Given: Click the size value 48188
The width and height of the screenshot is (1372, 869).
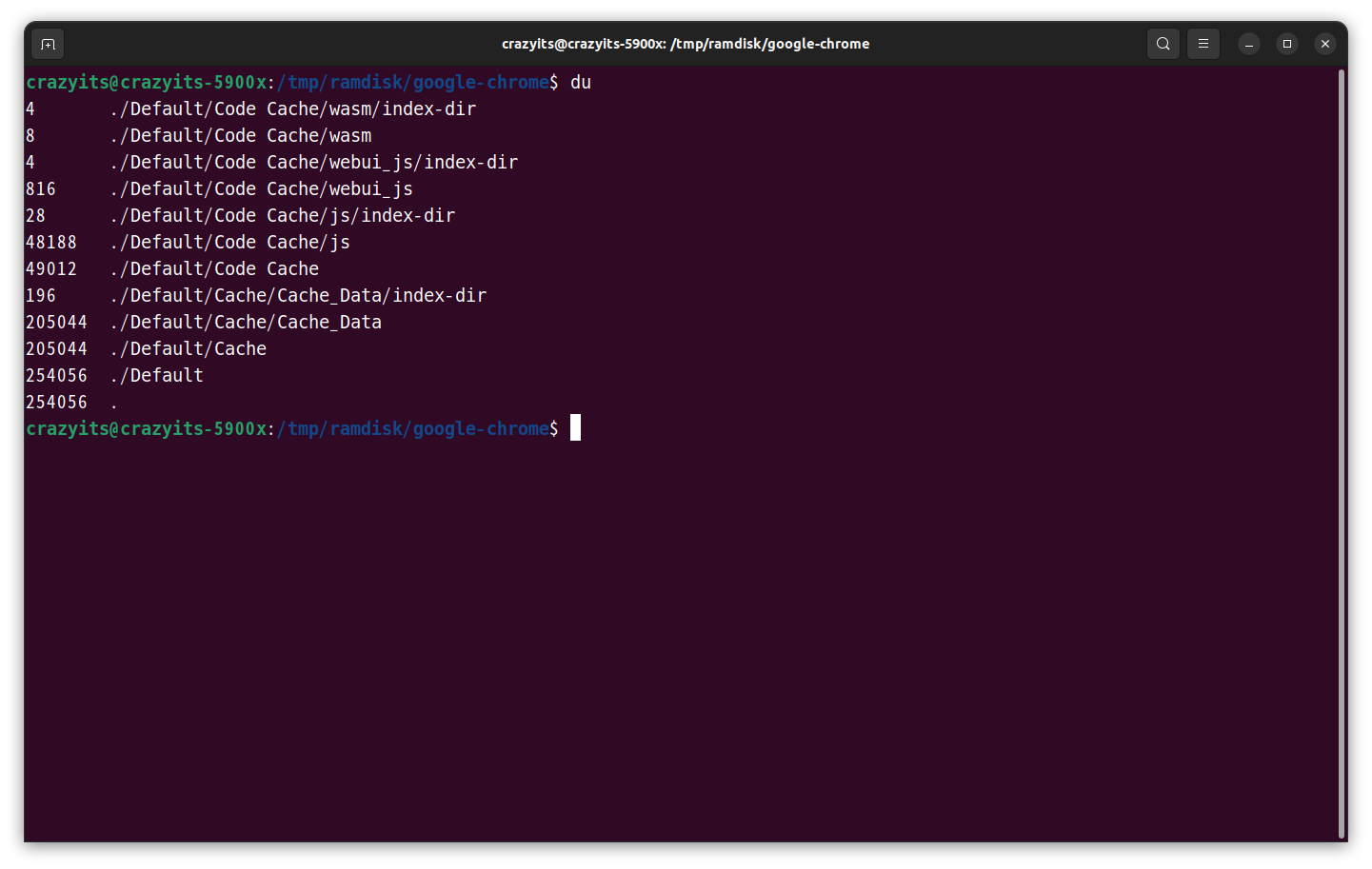Looking at the screenshot, I should pos(51,243).
